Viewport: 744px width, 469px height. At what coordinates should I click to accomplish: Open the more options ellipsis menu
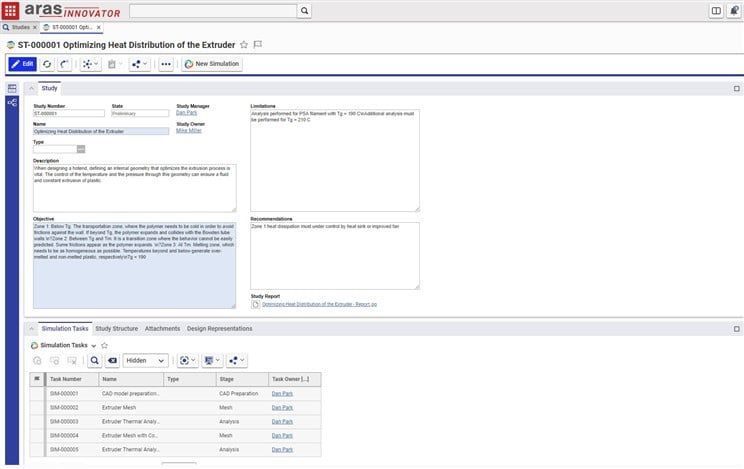click(166, 64)
